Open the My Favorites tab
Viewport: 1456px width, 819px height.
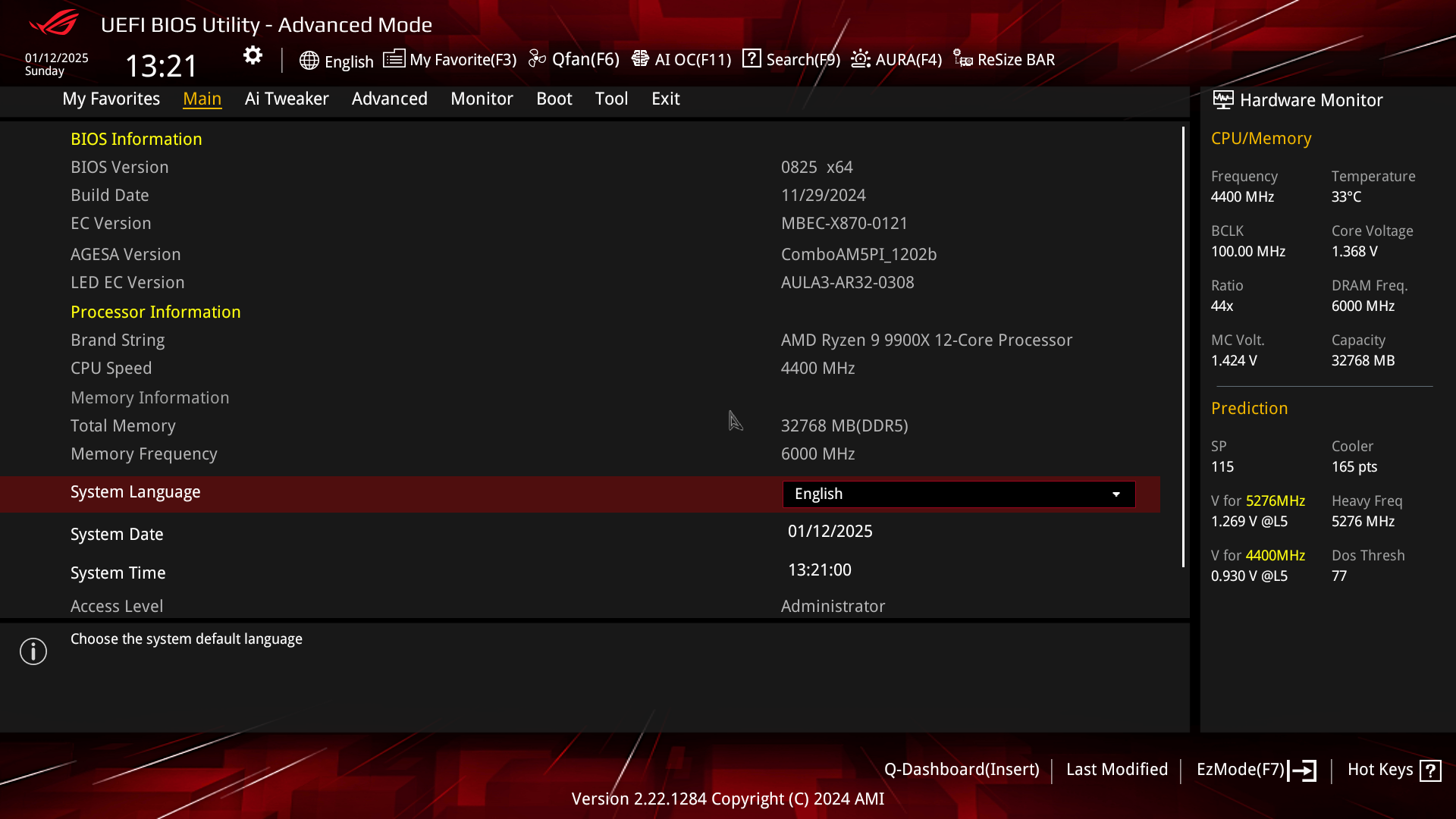(x=111, y=99)
